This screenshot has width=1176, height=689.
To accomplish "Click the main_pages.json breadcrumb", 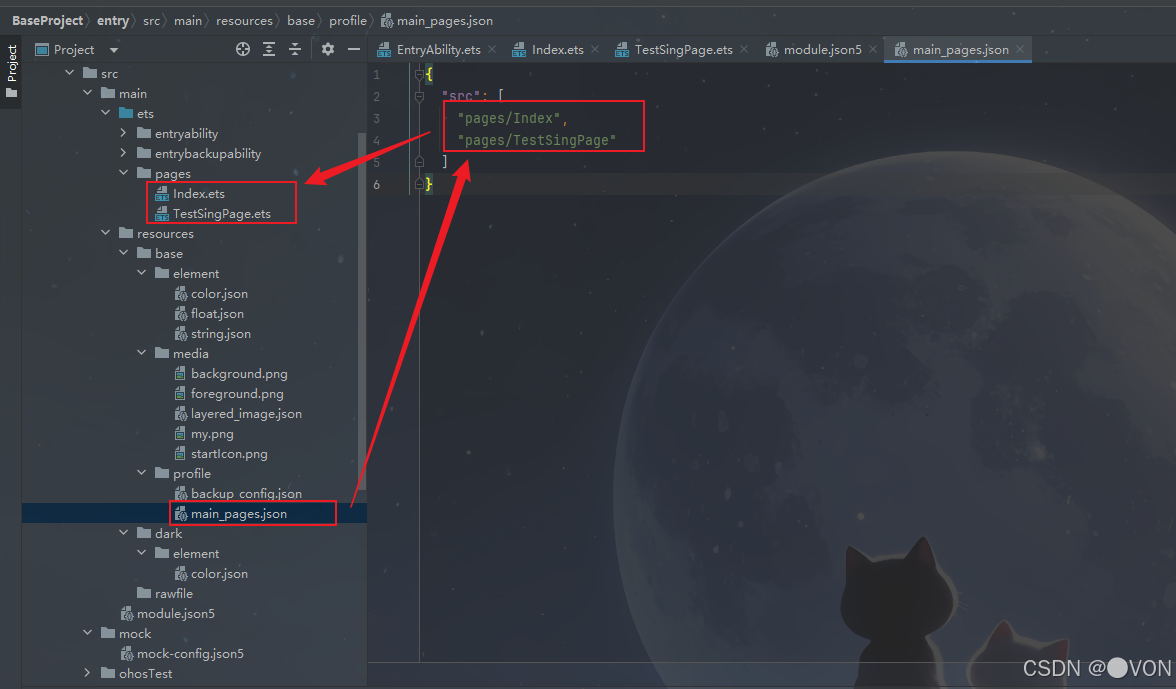I will (444, 21).
